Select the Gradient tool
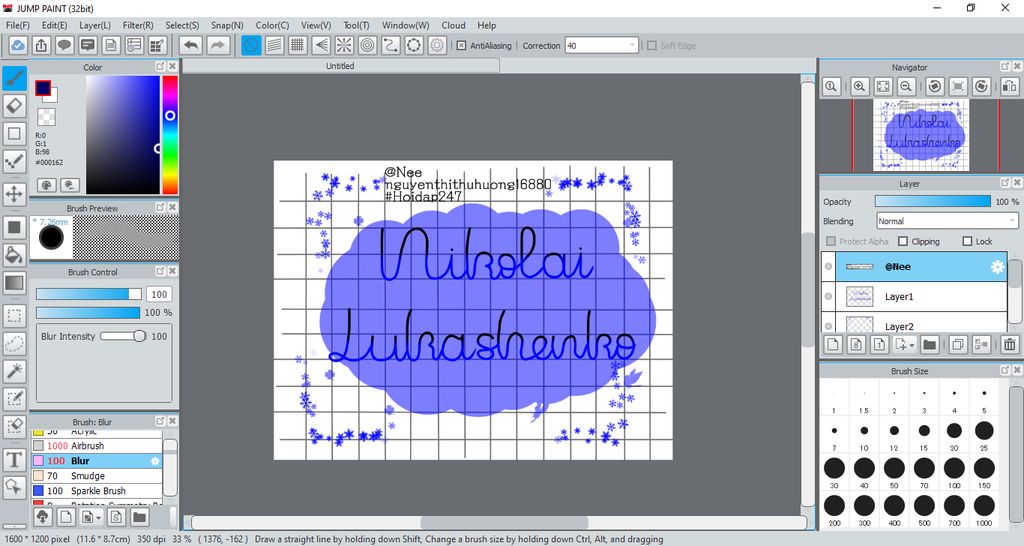The height and width of the screenshot is (546, 1024). pyautogui.click(x=14, y=283)
